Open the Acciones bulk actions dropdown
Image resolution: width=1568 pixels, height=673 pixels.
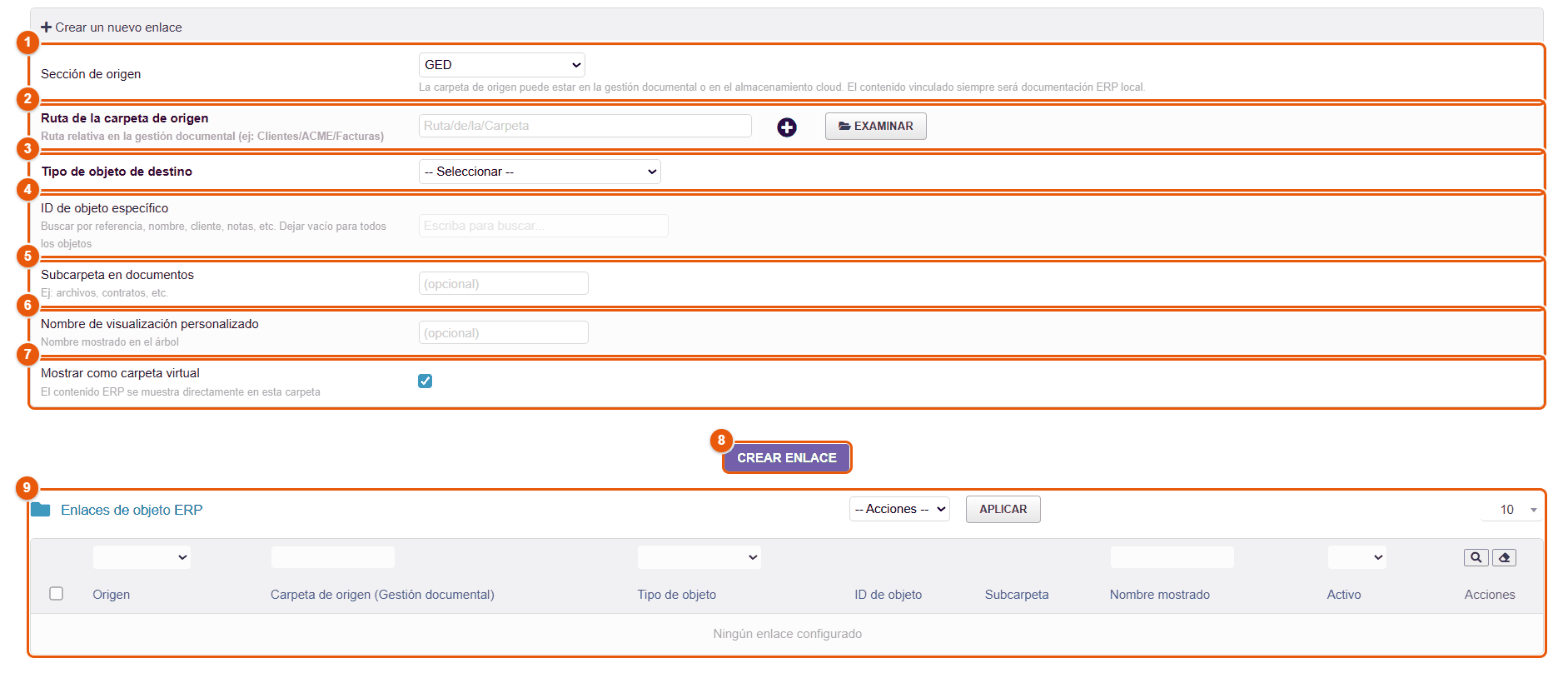(899, 509)
